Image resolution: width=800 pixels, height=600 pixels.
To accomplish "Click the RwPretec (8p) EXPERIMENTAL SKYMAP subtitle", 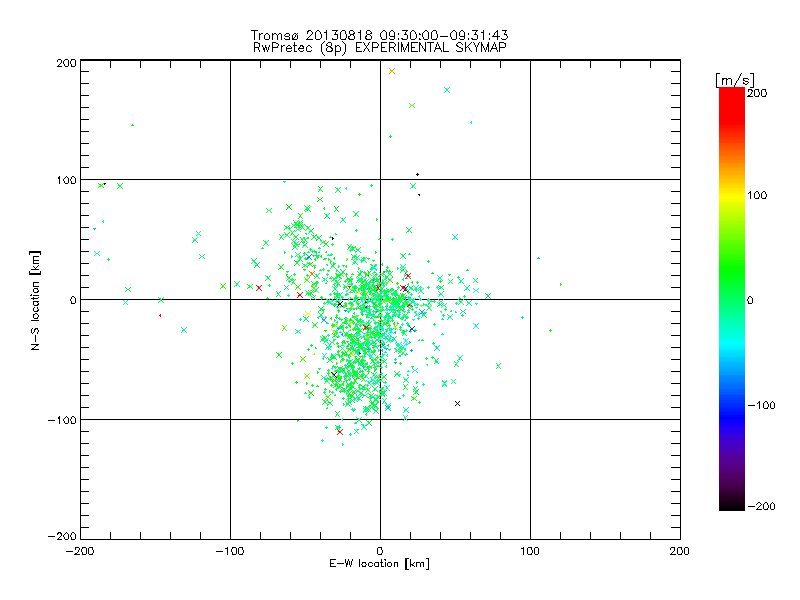I will click(x=380, y=48).
